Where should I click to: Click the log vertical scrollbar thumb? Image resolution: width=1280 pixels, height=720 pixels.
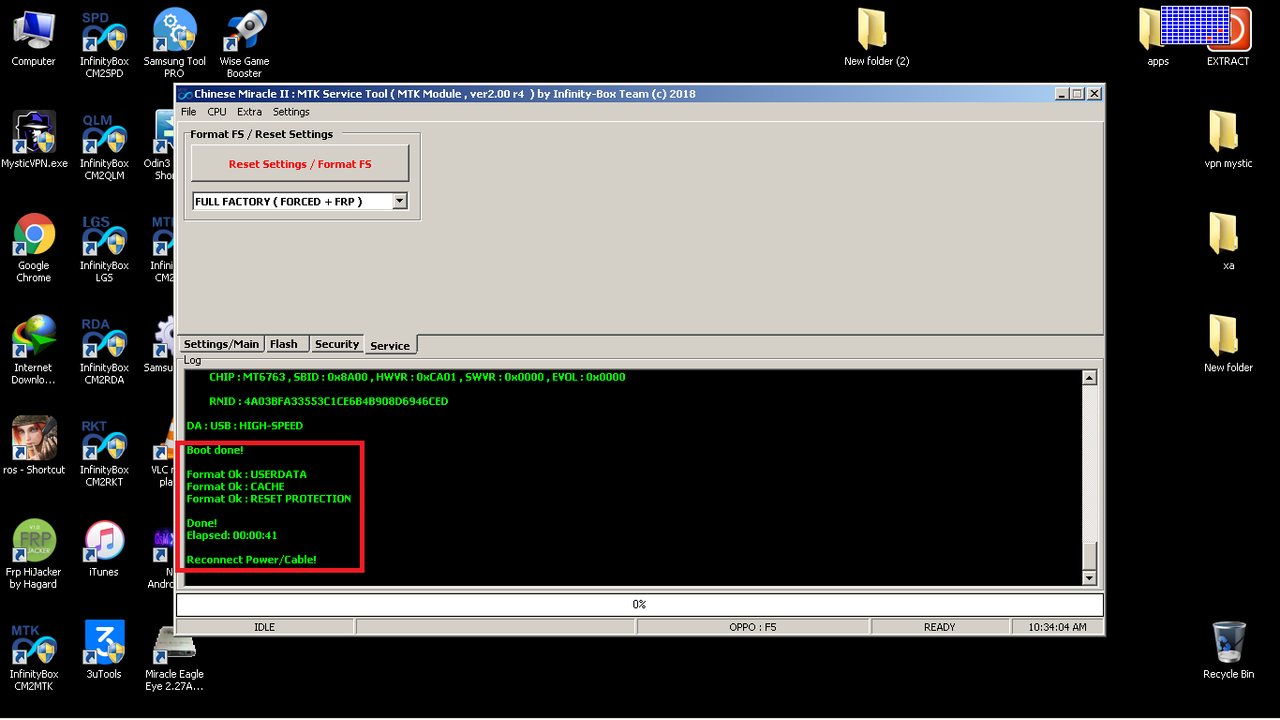pos(1090,555)
